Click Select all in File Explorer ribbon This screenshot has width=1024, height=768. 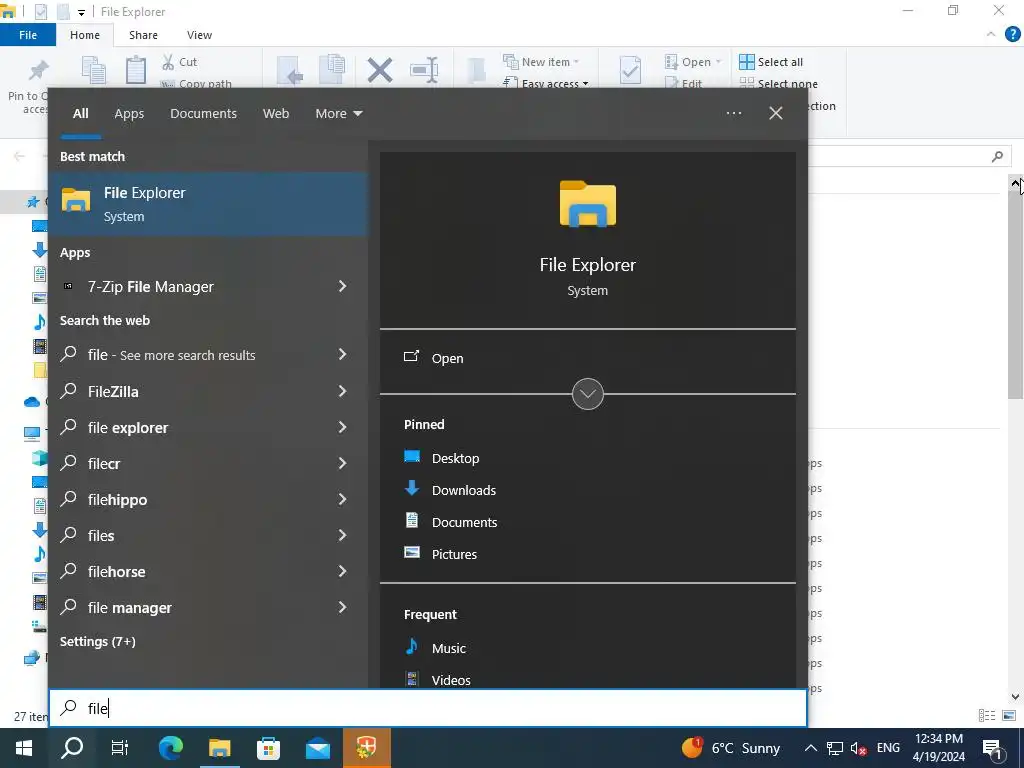[x=771, y=62]
